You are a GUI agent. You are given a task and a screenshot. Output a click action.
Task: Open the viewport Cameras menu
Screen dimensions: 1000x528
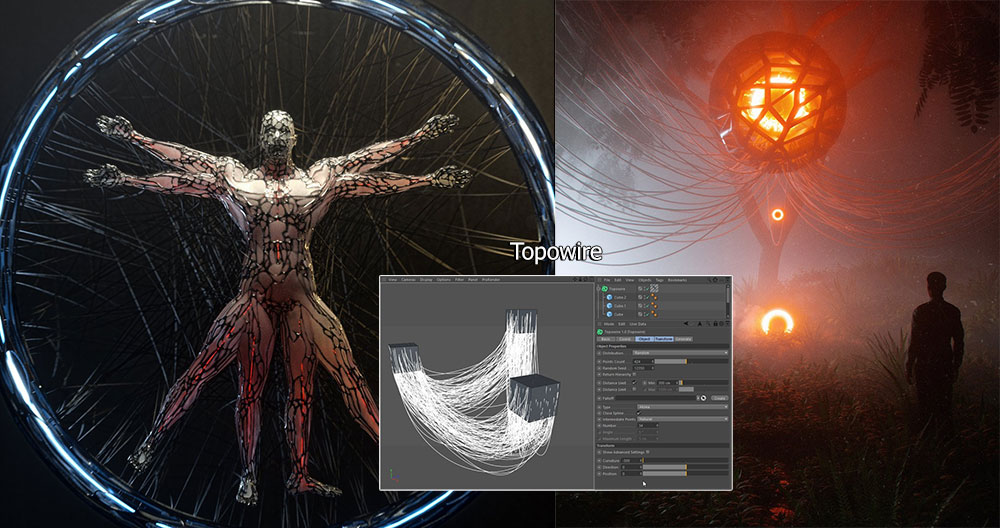(x=409, y=280)
